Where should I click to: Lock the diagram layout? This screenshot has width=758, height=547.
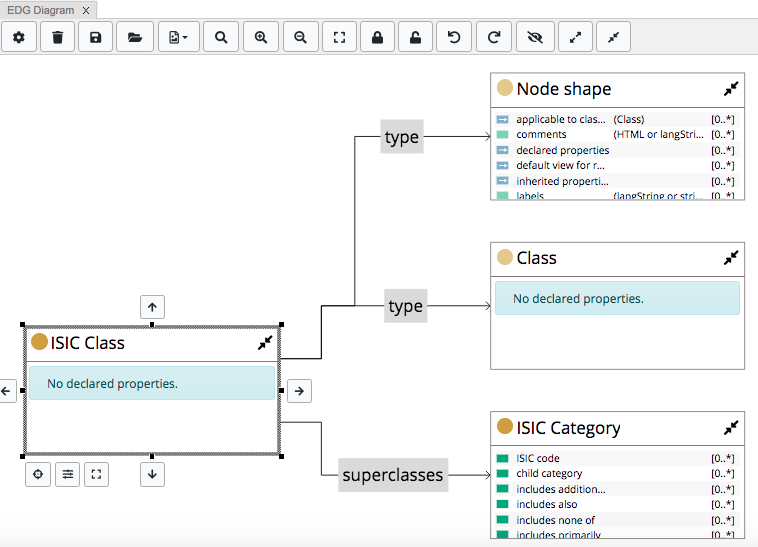tap(377, 37)
